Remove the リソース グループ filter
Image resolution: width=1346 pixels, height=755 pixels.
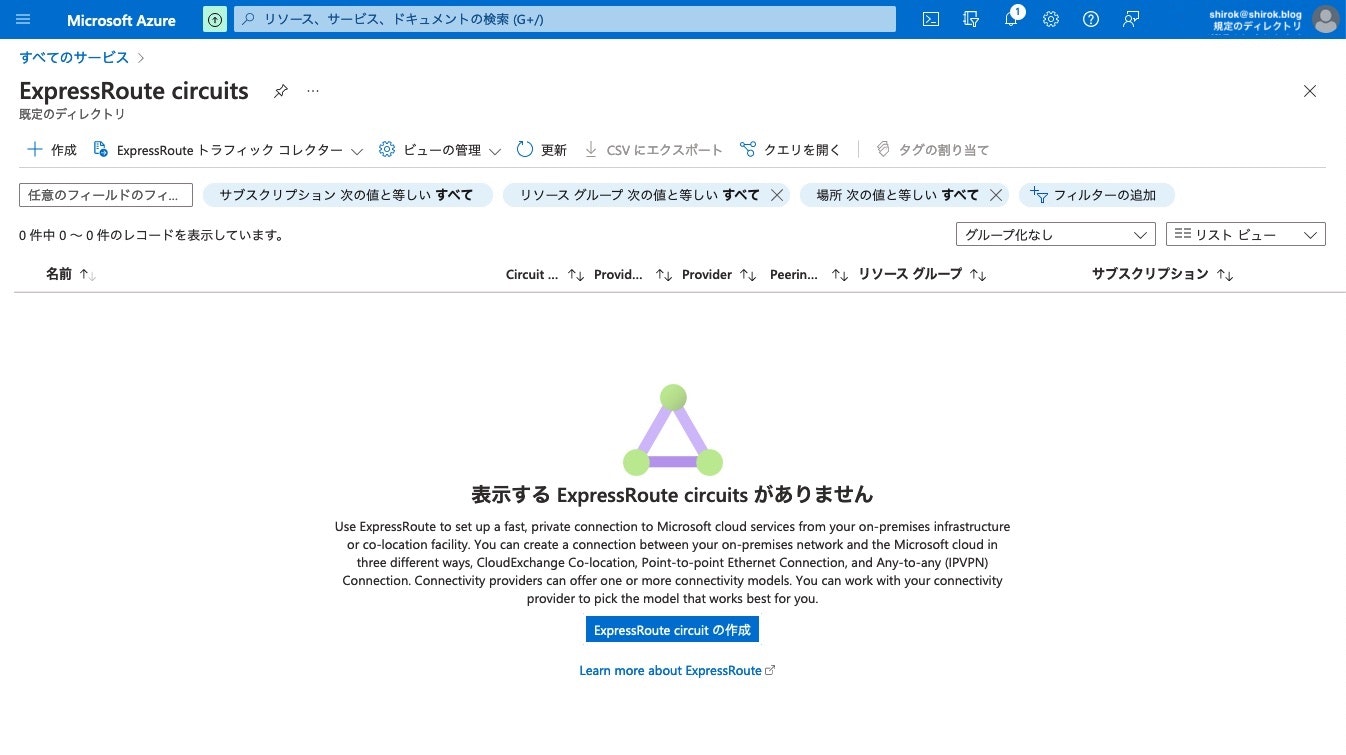coord(777,195)
